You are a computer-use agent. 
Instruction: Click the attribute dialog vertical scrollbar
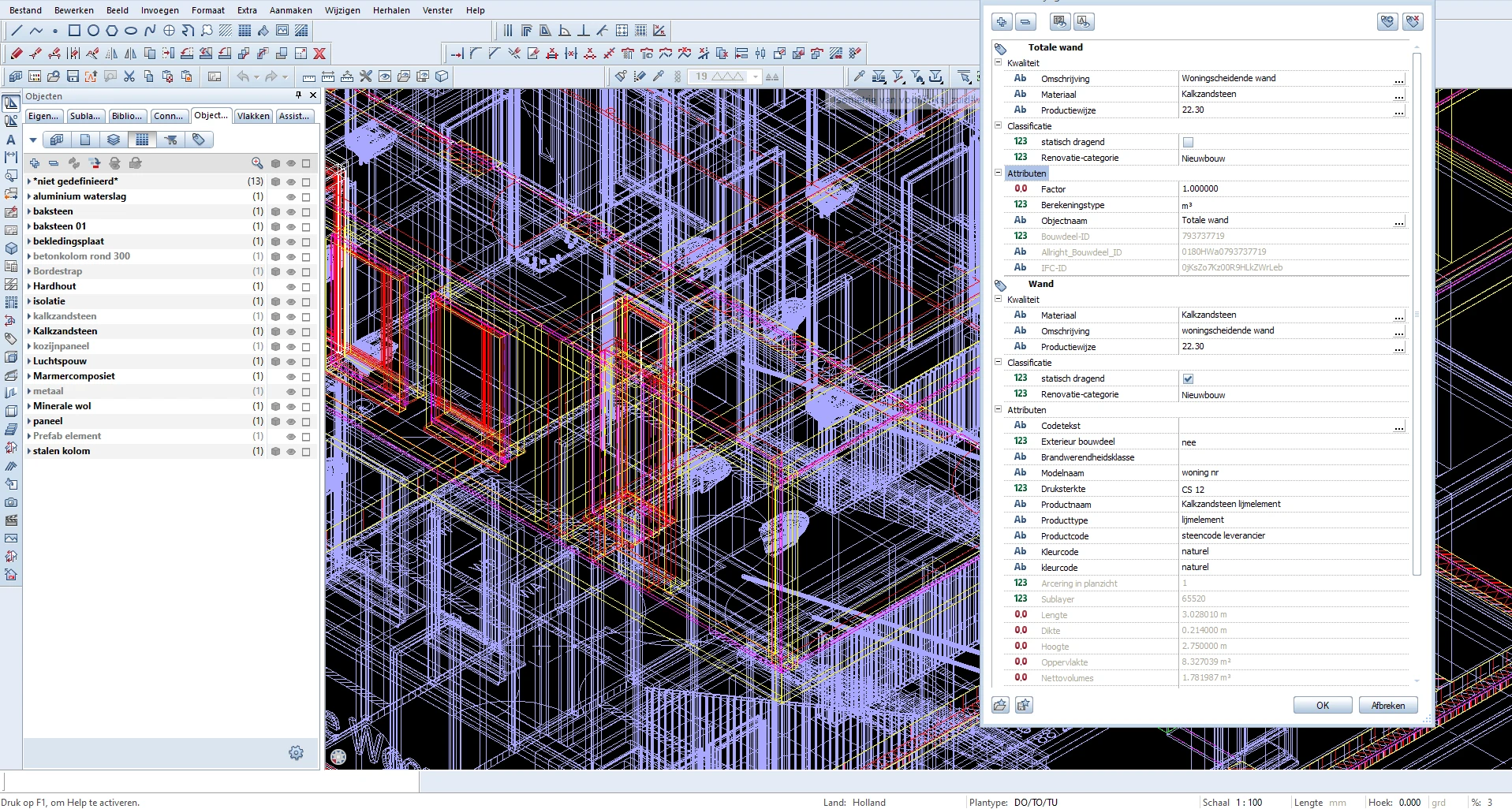pyautogui.click(x=1417, y=315)
